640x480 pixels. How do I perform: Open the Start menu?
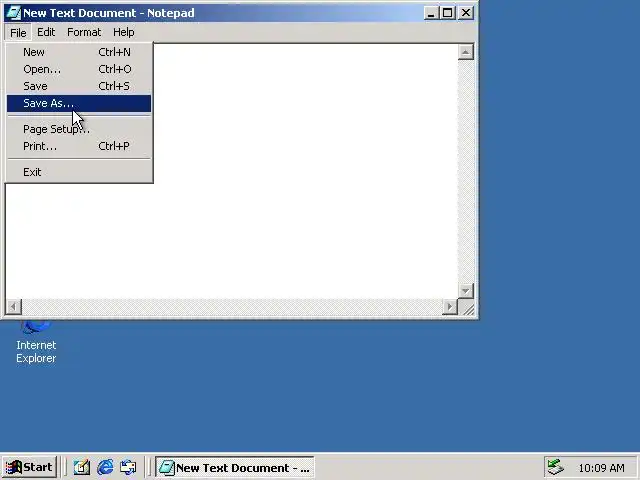coord(29,467)
